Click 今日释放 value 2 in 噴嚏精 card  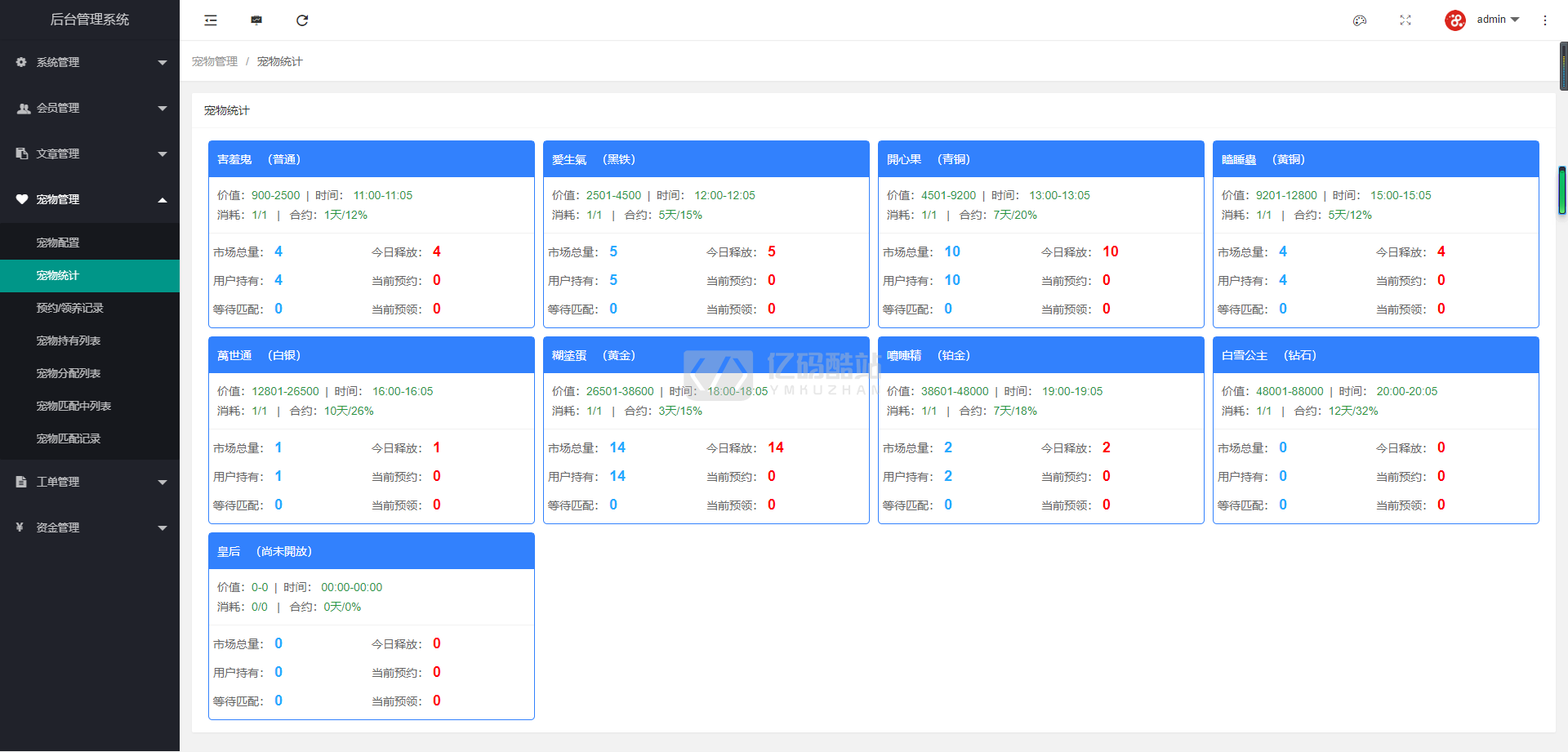coord(1107,447)
